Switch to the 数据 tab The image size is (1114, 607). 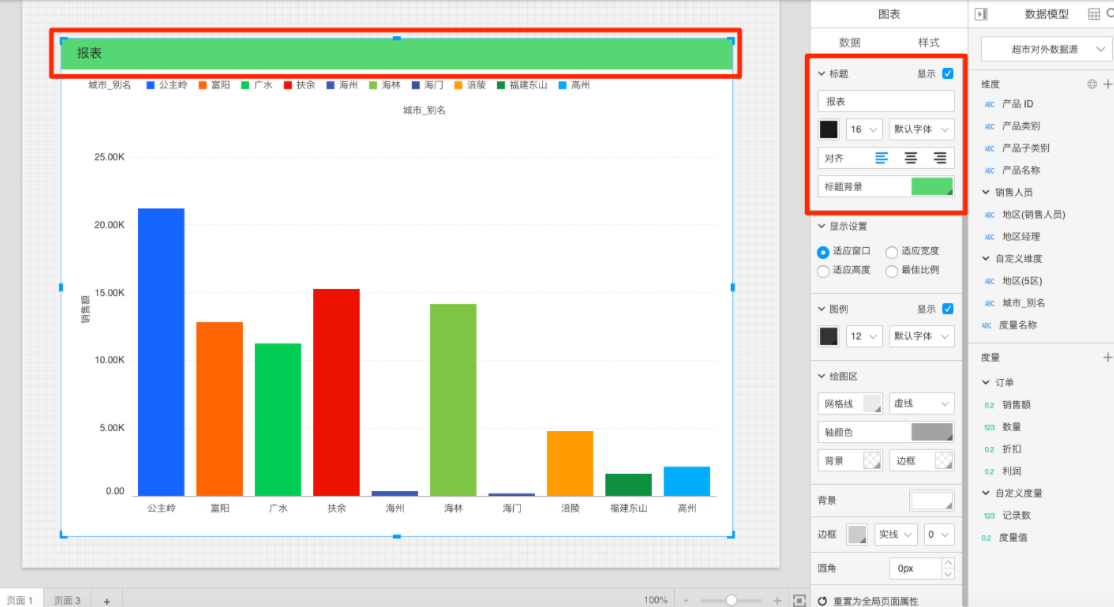tap(850, 43)
